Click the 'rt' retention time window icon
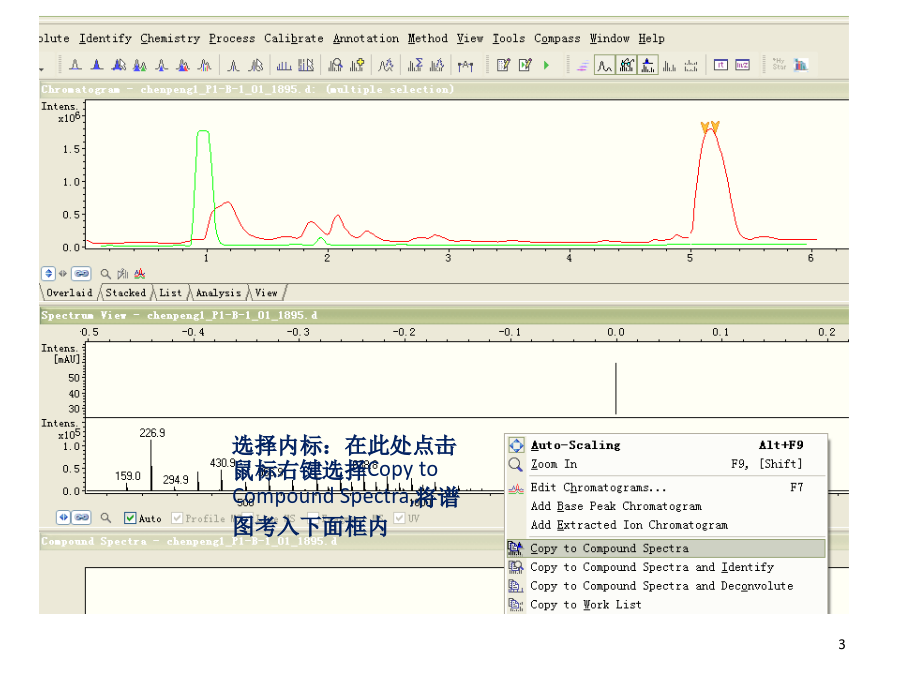The image size is (900, 675). pyautogui.click(x=721, y=65)
